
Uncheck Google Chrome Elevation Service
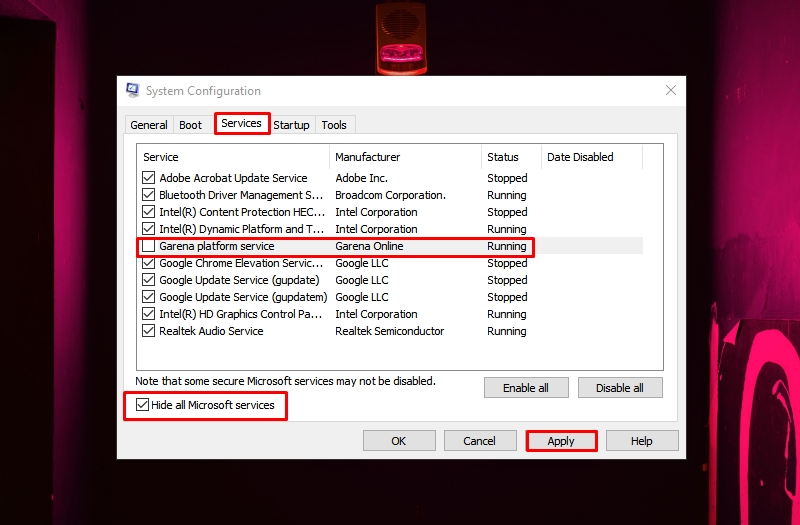pyautogui.click(x=148, y=263)
